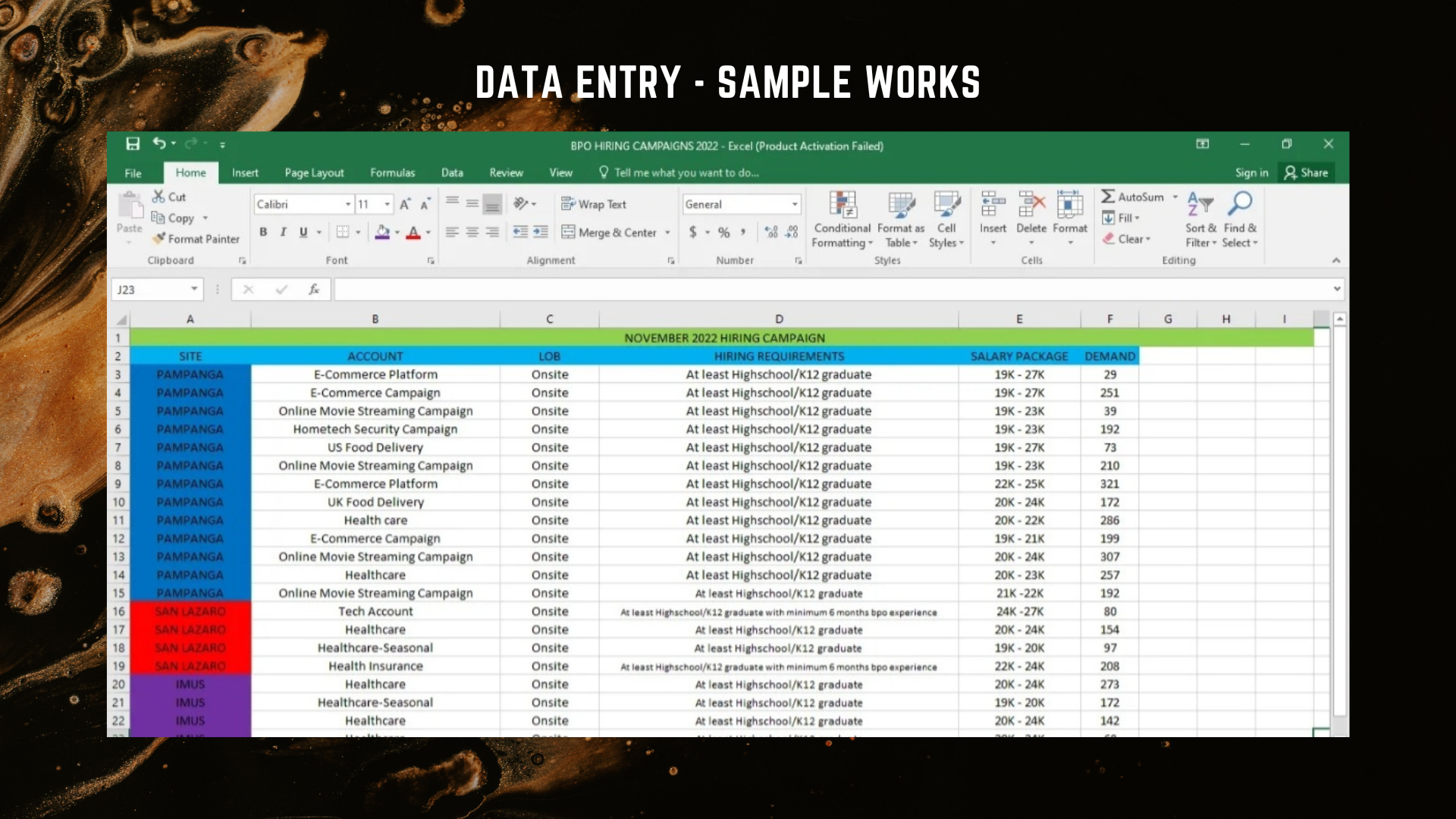Viewport: 1456px width, 819px height.
Task: Open the Merge & Center dropdown arrow
Action: 668,233
